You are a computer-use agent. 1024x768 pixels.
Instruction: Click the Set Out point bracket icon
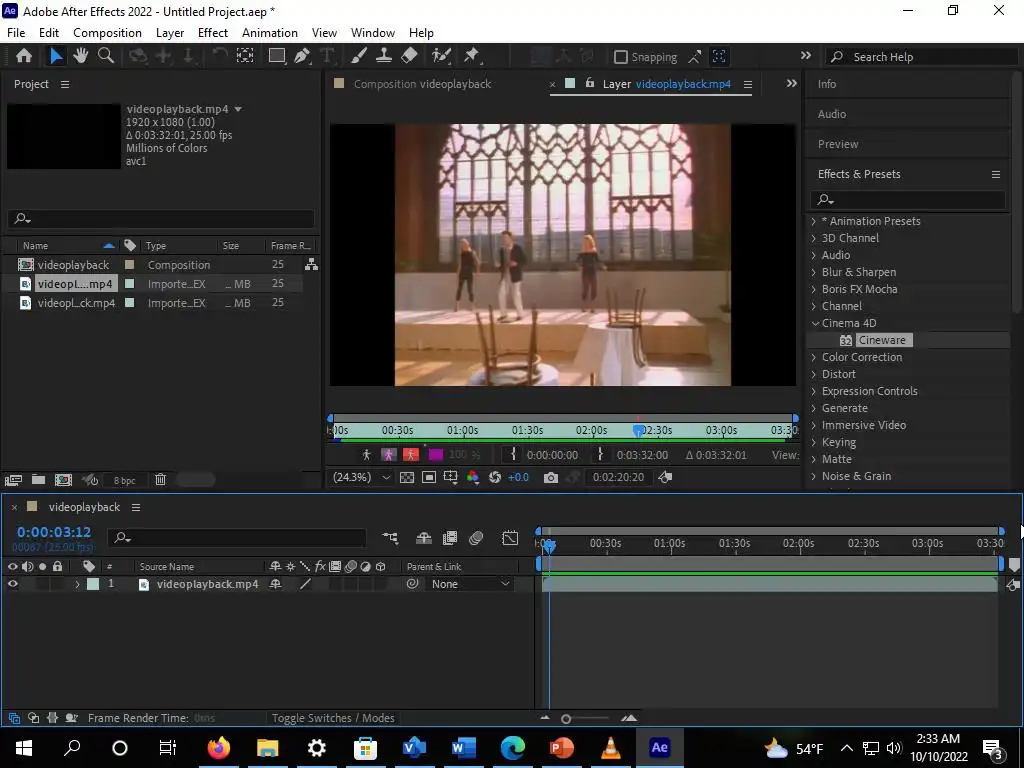point(600,454)
